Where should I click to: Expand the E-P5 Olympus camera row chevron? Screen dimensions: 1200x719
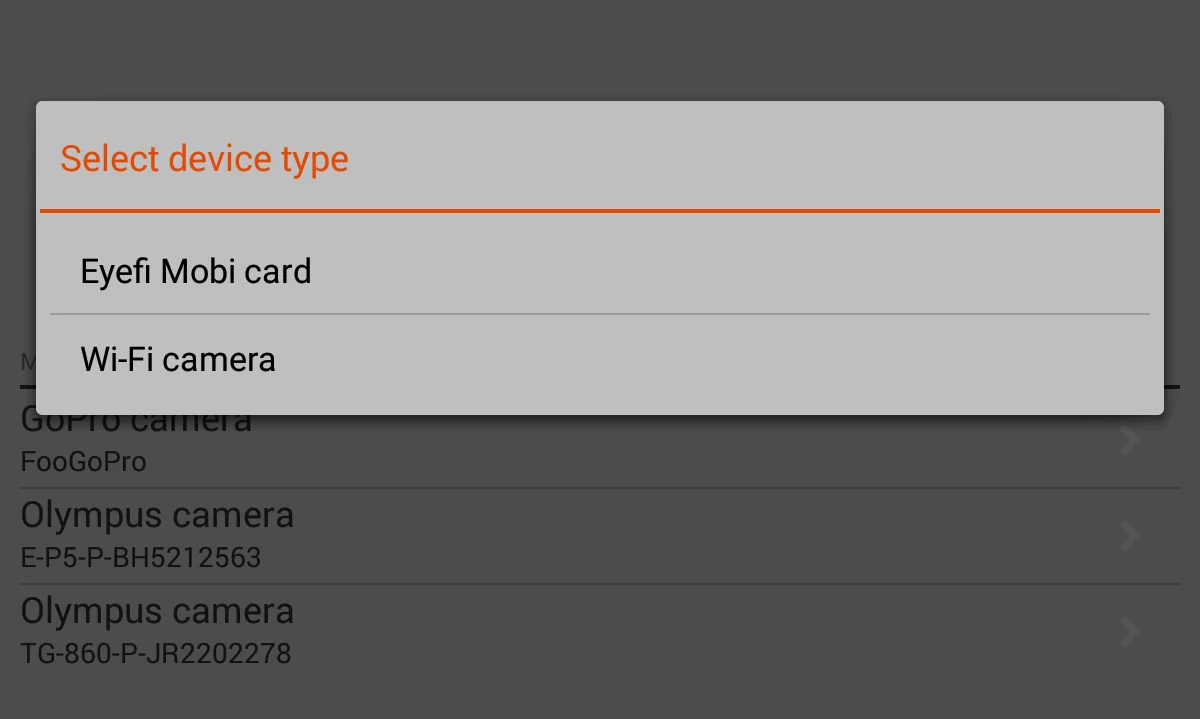(x=1128, y=536)
